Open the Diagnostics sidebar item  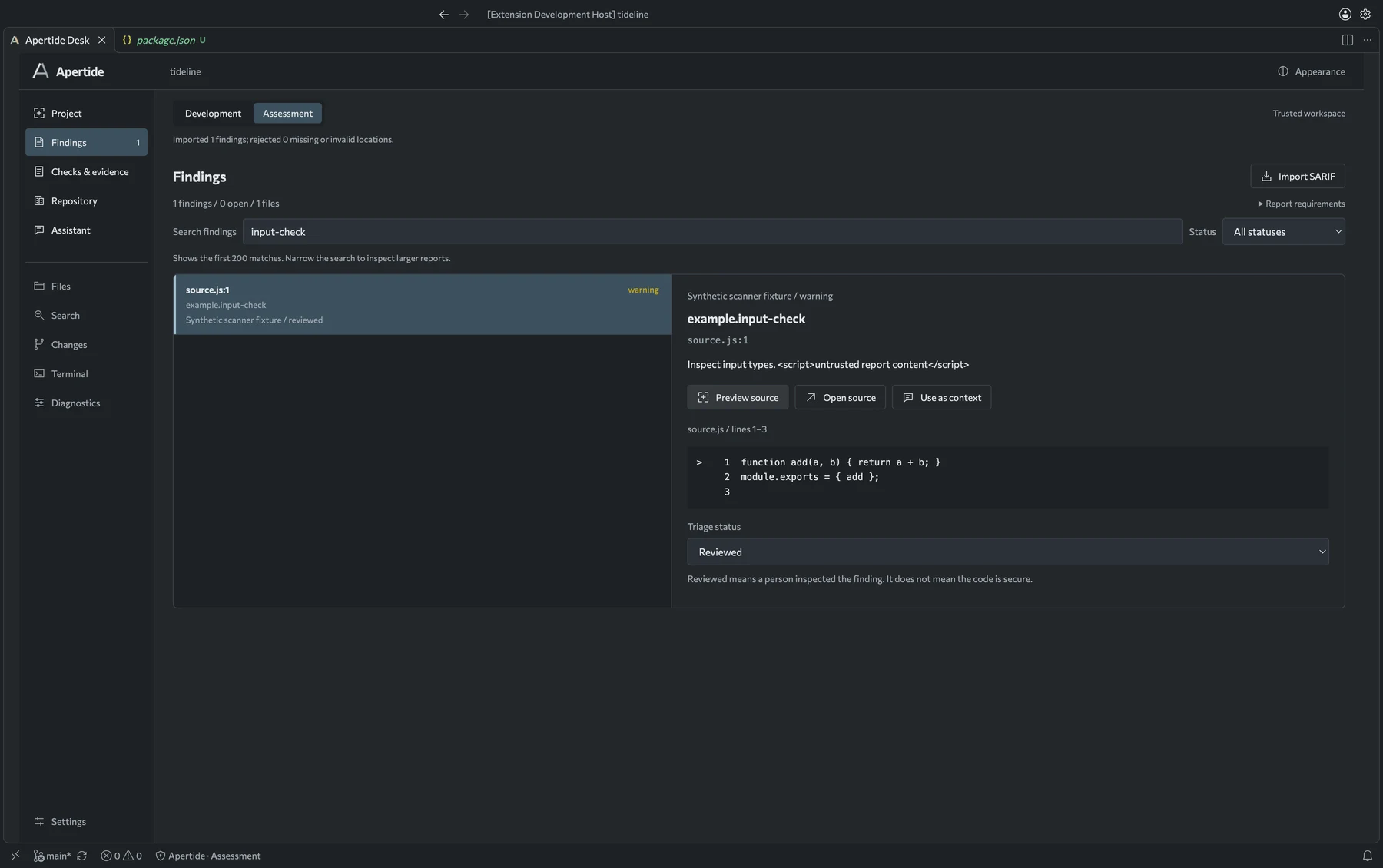[x=86, y=403]
